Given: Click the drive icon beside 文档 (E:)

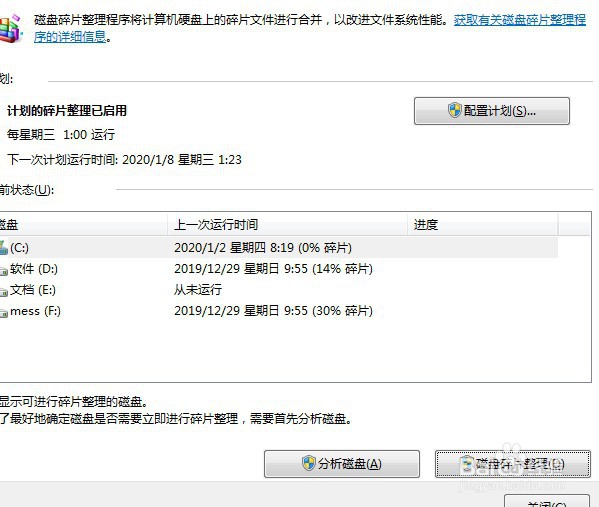Looking at the screenshot, I should pos(3,292).
